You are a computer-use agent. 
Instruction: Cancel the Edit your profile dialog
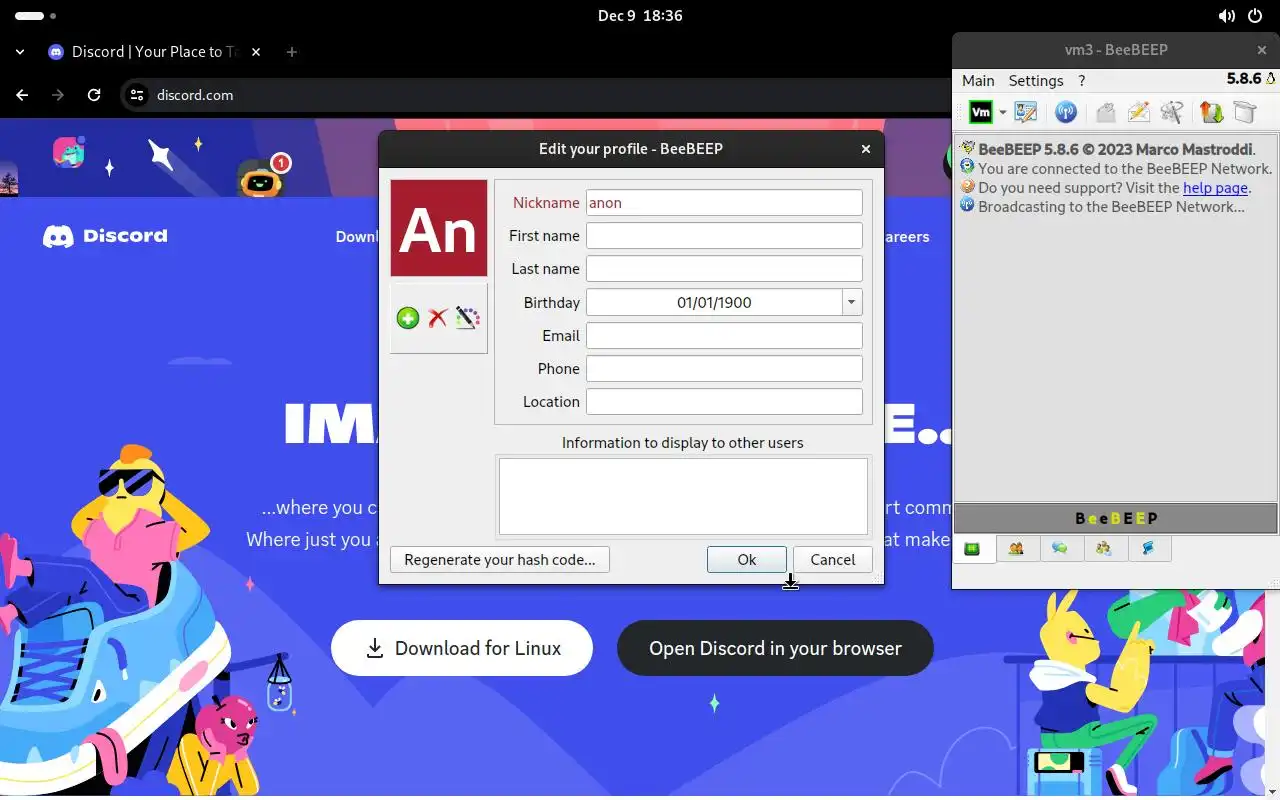coord(833,560)
